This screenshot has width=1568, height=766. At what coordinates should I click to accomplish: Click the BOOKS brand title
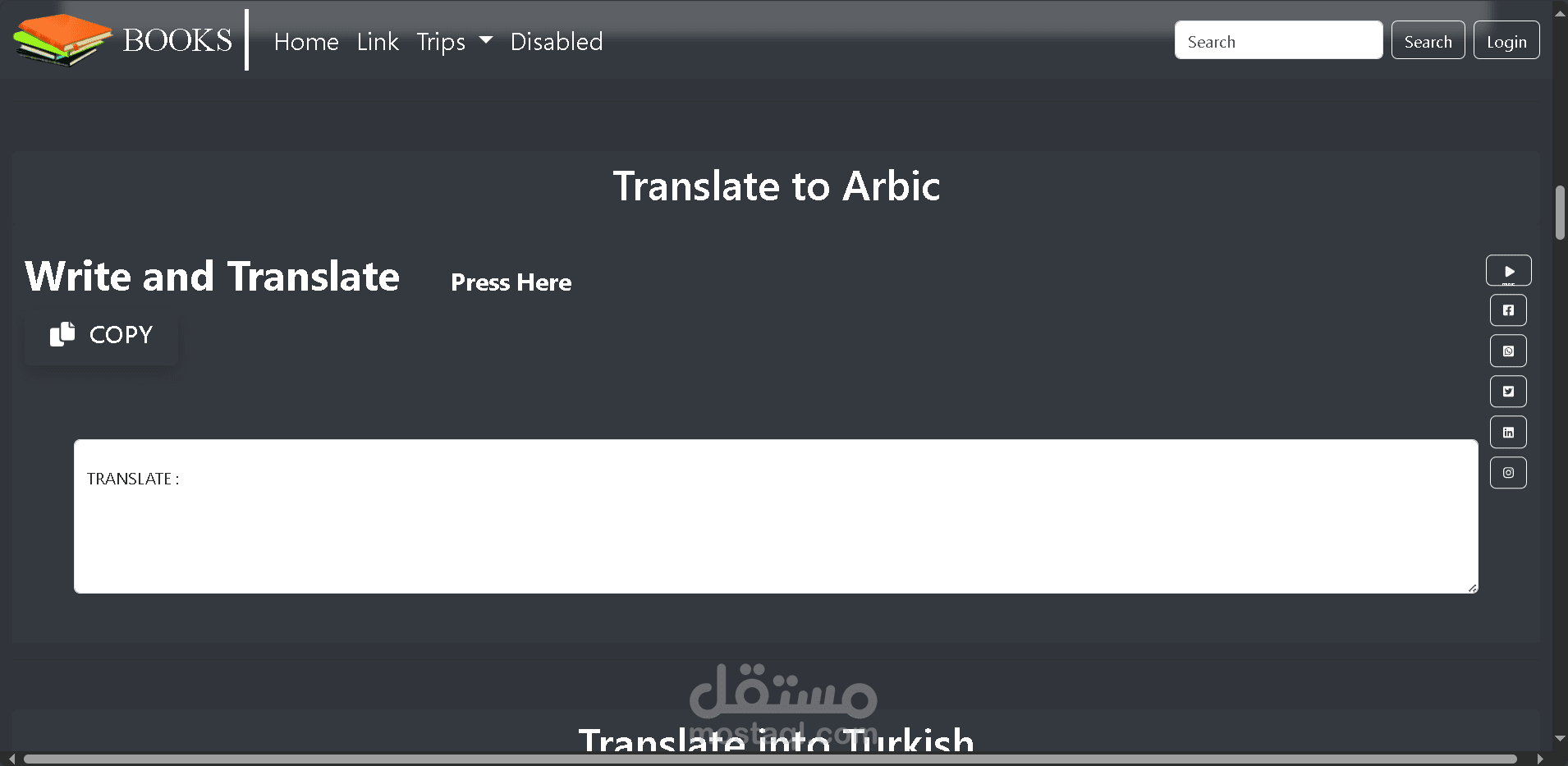click(x=177, y=40)
